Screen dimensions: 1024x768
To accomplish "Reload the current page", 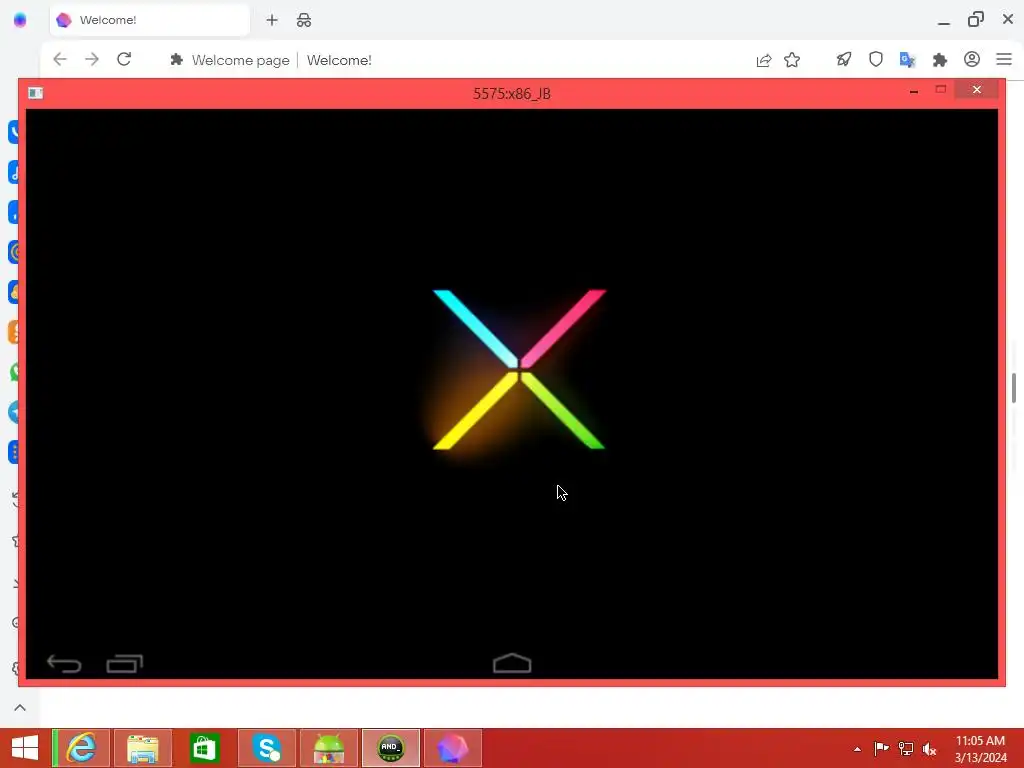I will coord(124,59).
